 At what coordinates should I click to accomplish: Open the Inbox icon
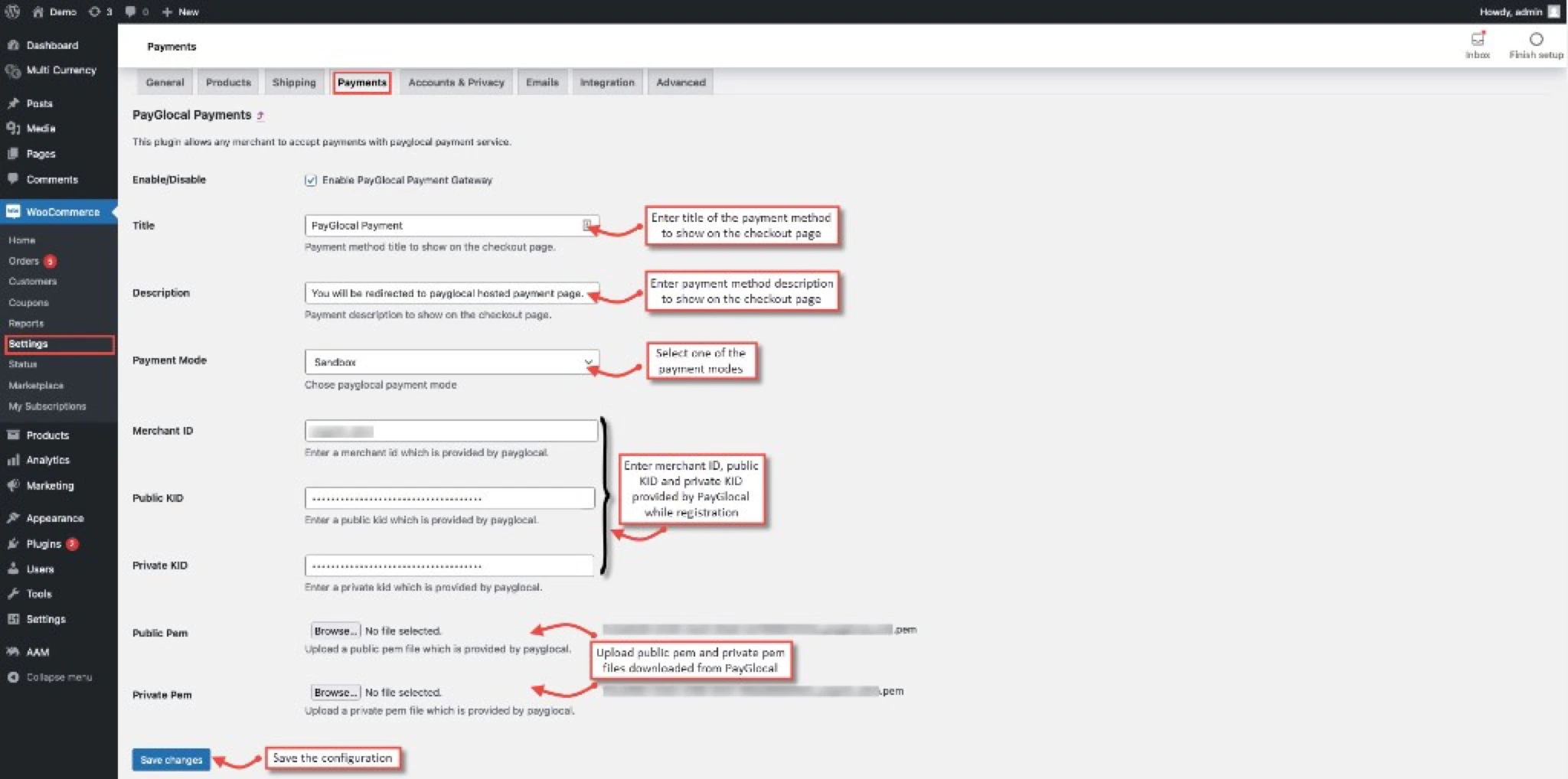pyautogui.click(x=1478, y=45)
